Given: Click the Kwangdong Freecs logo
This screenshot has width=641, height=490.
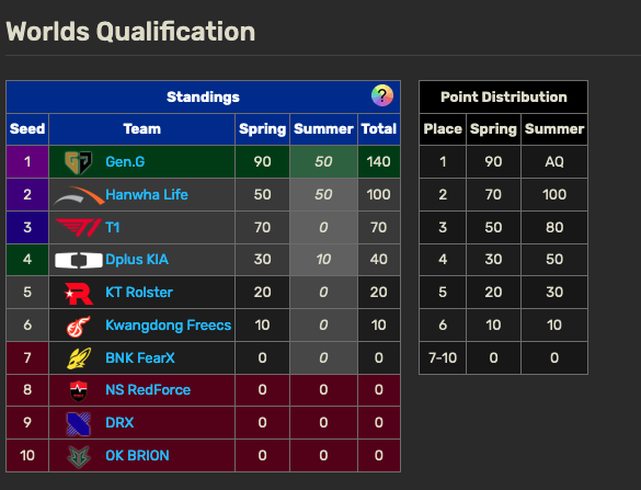Looking at the screenshot, I should tap(77, 326).
